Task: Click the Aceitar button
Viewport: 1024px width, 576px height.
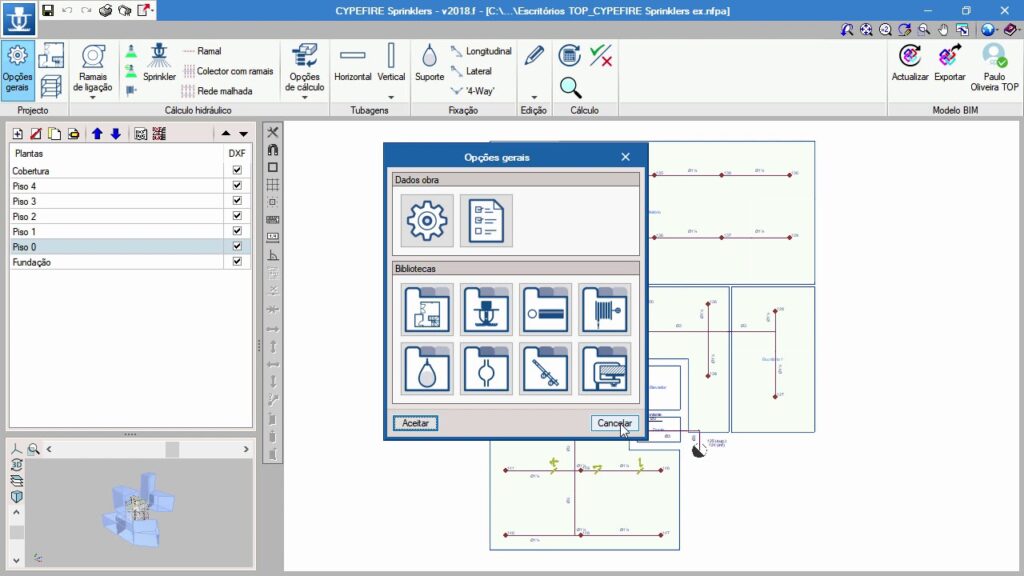Action: 415,424
